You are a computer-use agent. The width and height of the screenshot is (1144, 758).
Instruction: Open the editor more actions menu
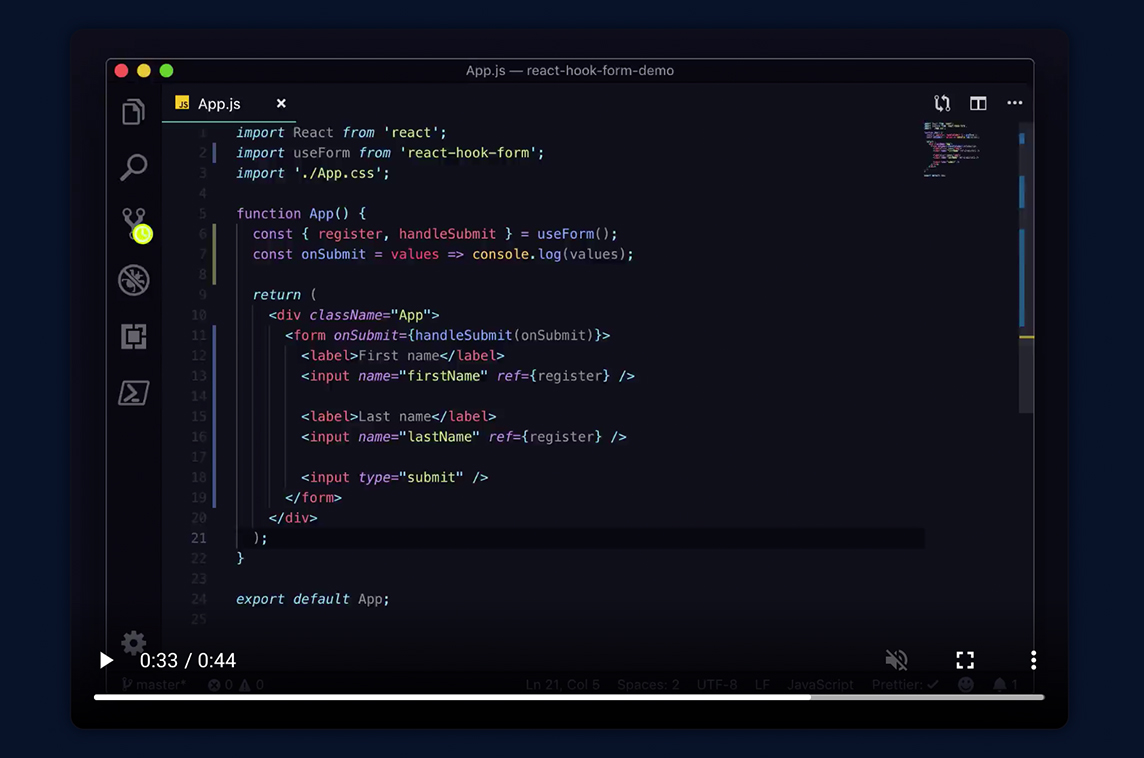(1015, 102)
